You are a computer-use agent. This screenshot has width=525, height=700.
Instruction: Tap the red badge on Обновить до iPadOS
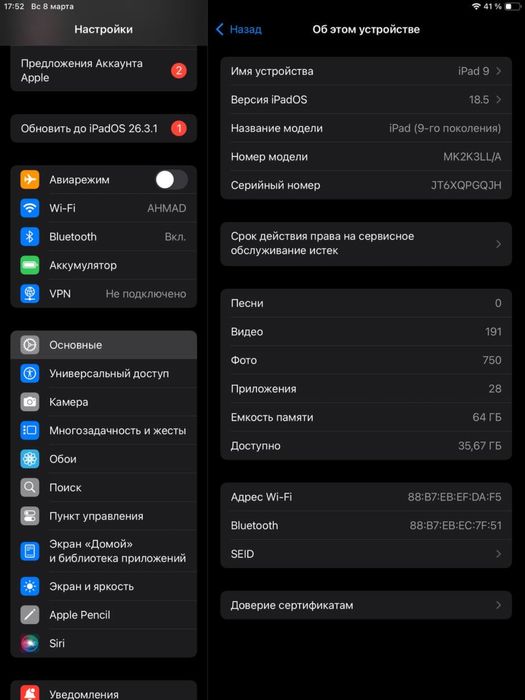click(x=179, y=129)
